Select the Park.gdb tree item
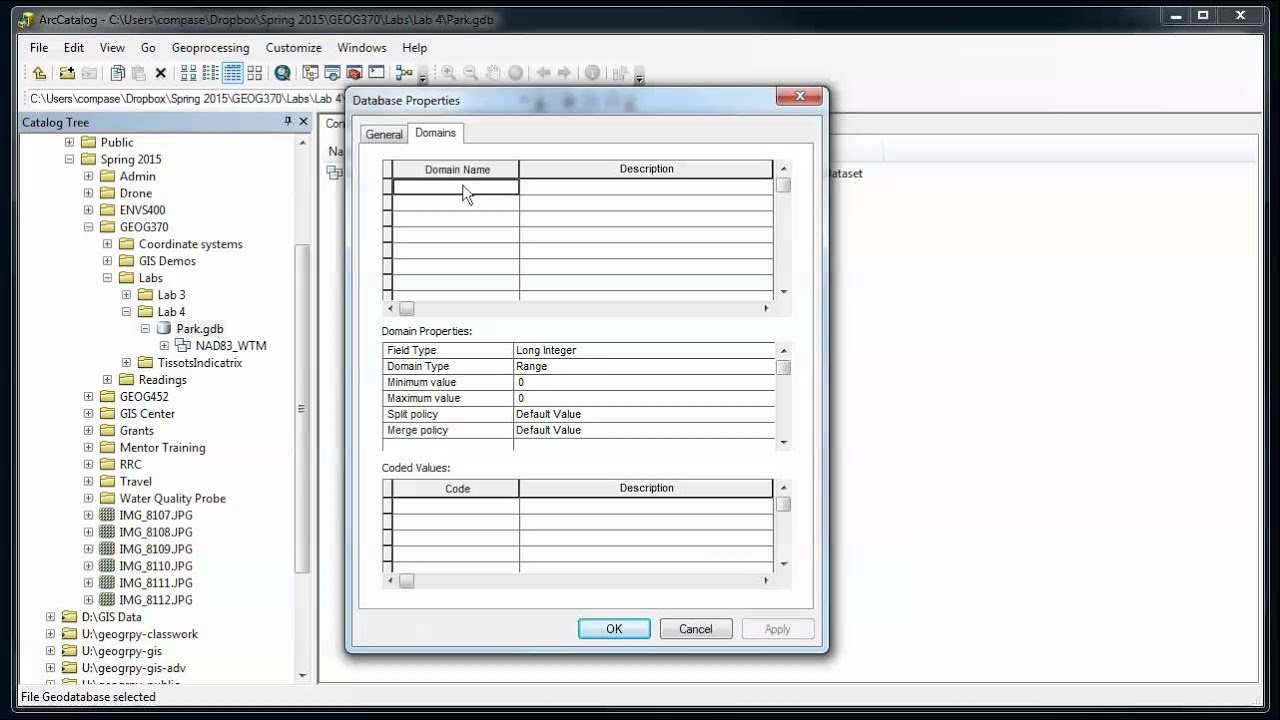1280x720 pixels. pos(199,329)
